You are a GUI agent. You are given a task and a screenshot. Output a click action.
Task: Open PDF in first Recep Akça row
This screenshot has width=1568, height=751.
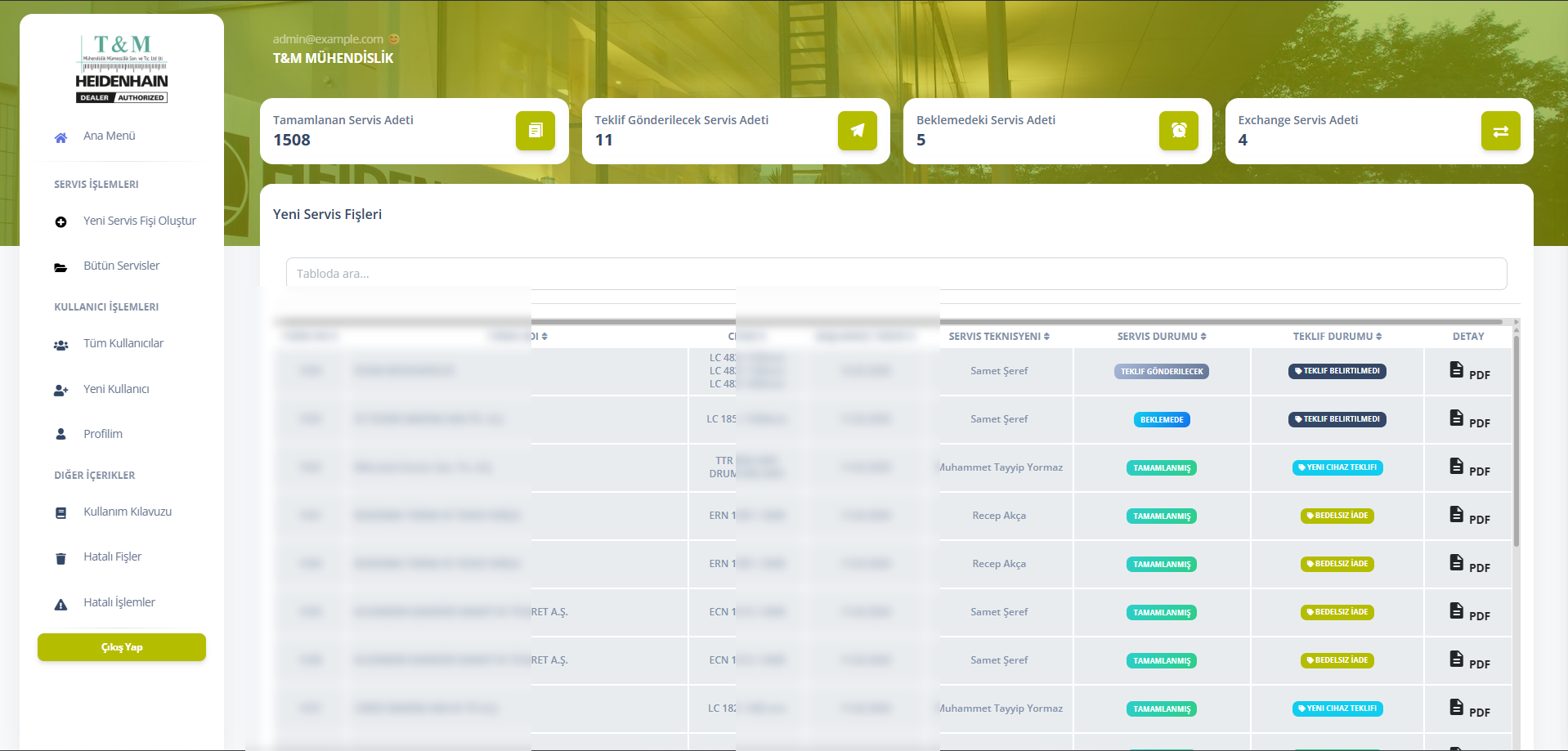point(1457,515)
